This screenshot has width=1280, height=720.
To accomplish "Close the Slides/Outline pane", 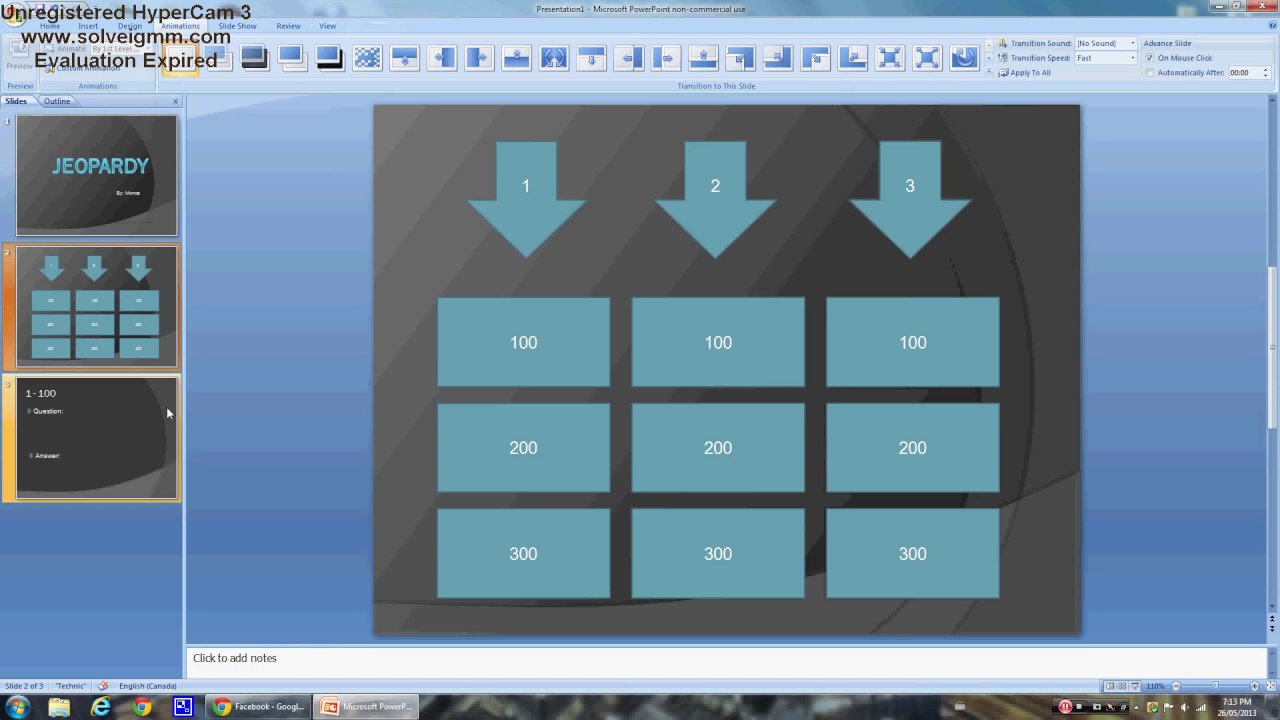I will tap(176, 101).
